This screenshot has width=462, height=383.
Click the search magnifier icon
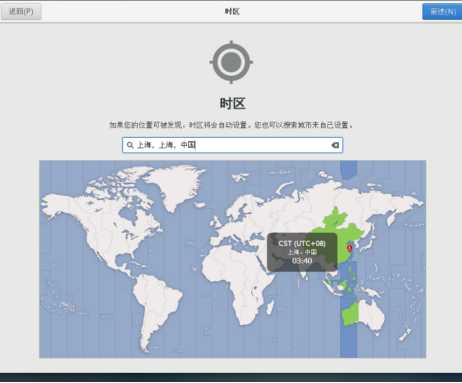(130, 145)
